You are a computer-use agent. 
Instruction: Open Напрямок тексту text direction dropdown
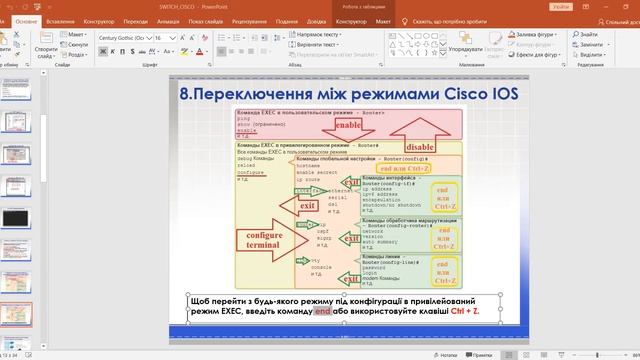(315, 34)
